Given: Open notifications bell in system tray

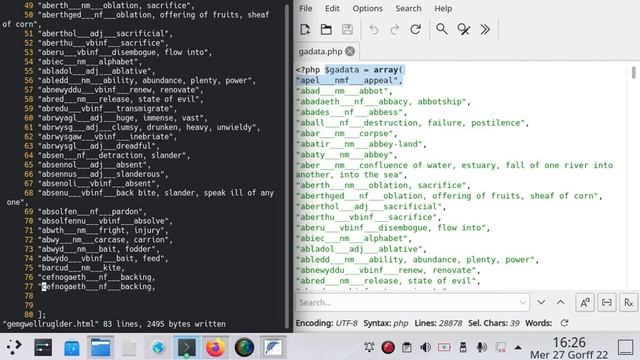Looking at the screenshot, I should click(x=369, y=347).
